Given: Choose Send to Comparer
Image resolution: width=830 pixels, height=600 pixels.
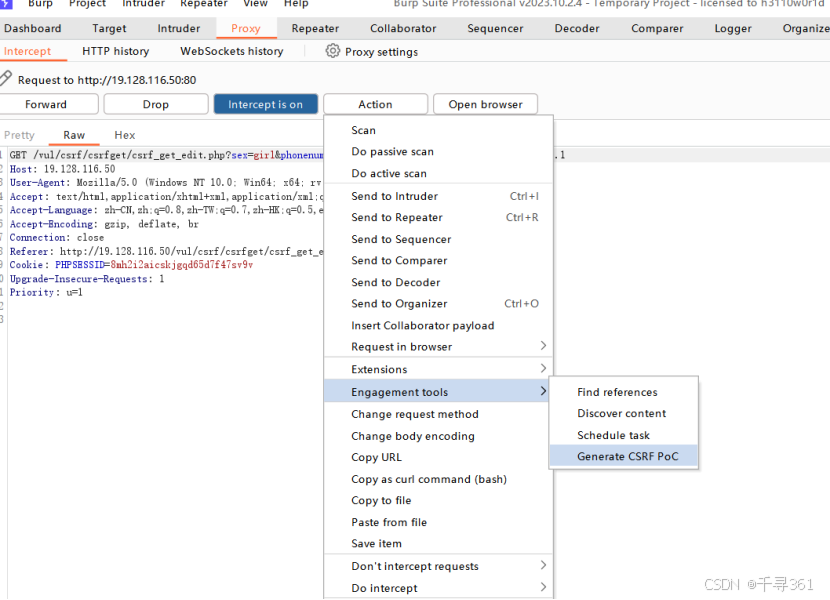Looking at the screenshot, I should point(439,261).
